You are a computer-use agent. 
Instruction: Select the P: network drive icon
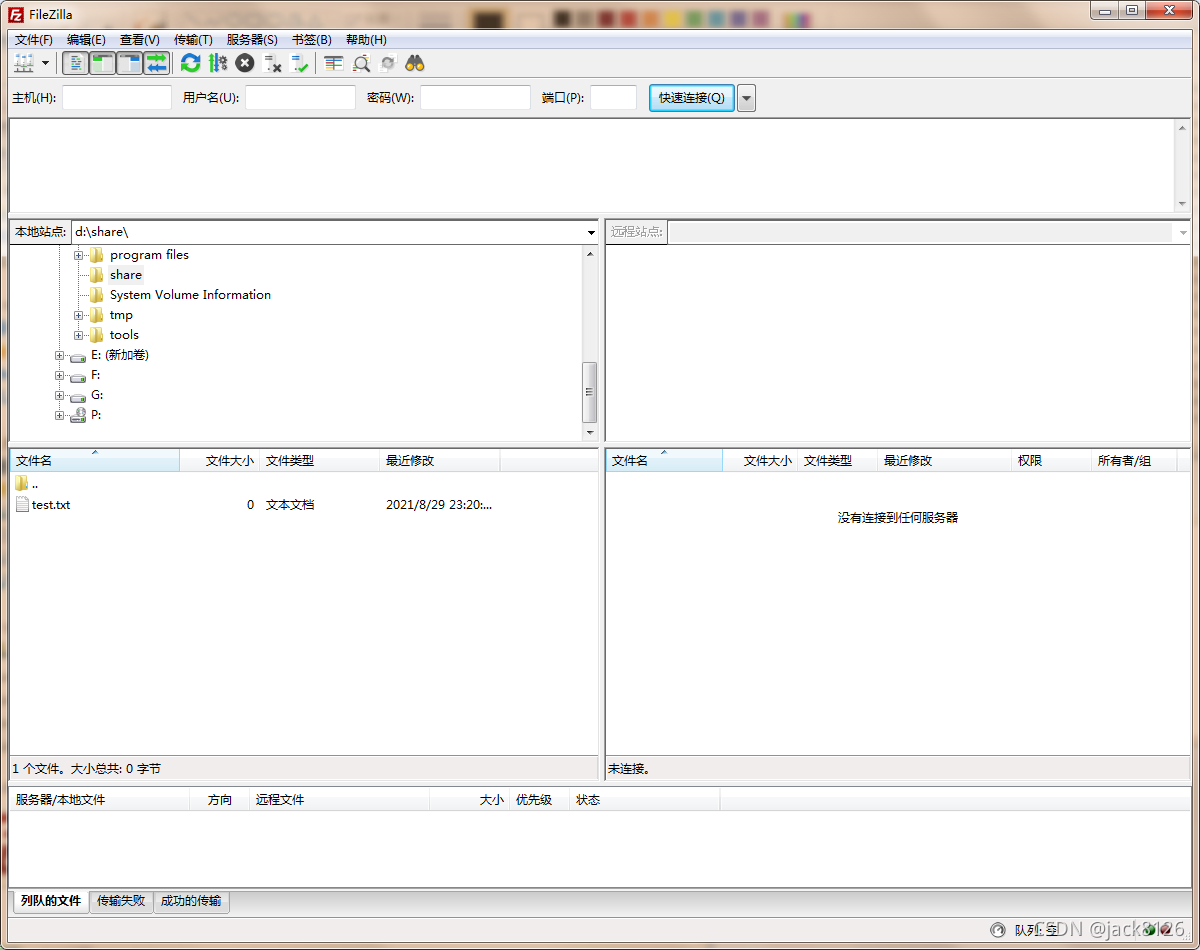(78, 415)
